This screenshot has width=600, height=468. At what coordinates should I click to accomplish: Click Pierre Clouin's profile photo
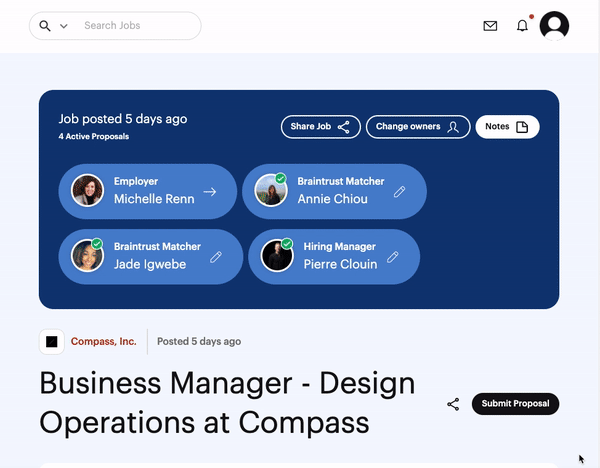pyautogui.click(x=277, y=256)
